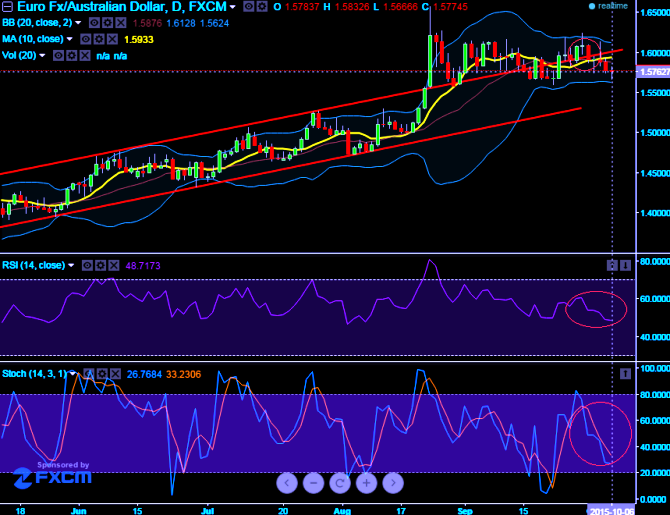Expand the BB (20, close, 2) dropdown arrow
670x515 pixels.
click(78, 23)
